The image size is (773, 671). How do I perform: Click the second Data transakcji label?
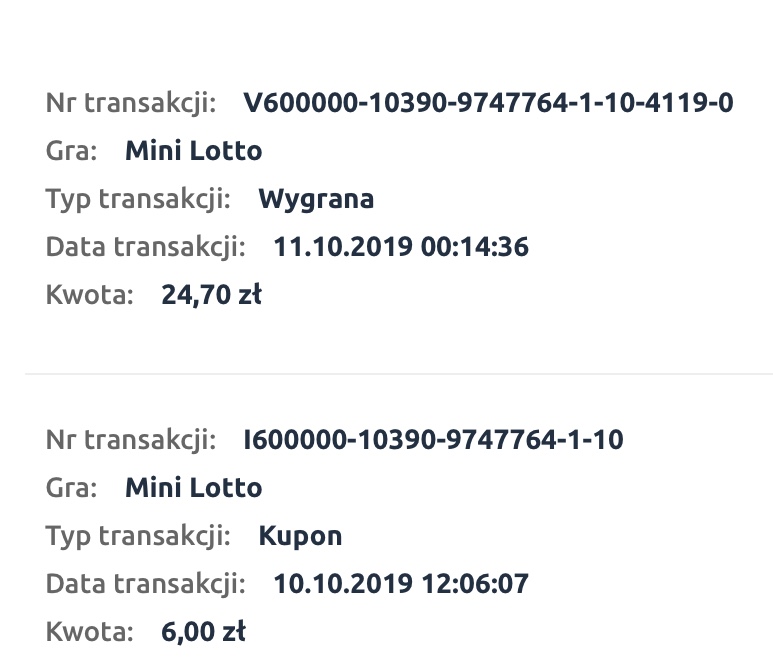[x=145, y=583]
